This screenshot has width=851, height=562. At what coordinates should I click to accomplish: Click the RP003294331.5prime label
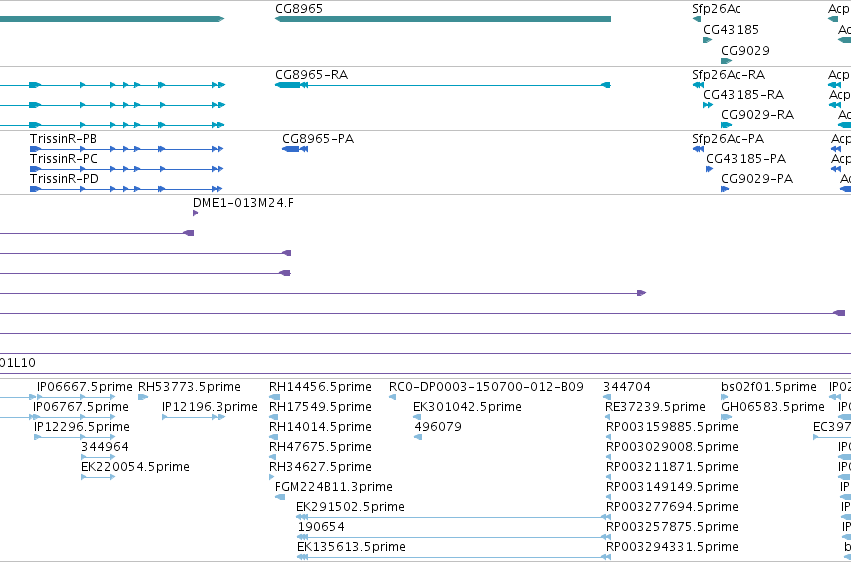[x=672, y=547]
